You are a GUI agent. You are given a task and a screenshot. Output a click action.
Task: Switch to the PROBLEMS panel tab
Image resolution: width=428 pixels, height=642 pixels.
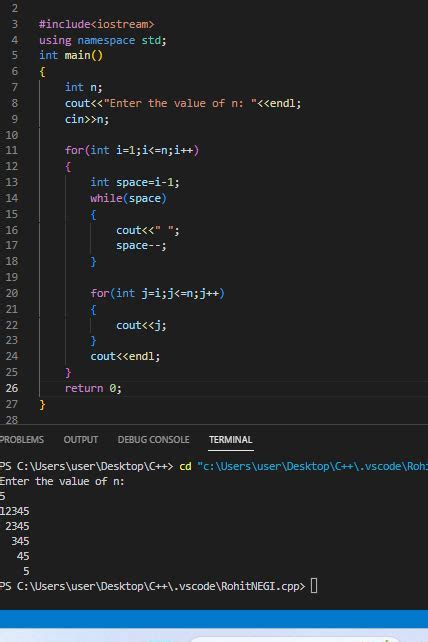22,440
